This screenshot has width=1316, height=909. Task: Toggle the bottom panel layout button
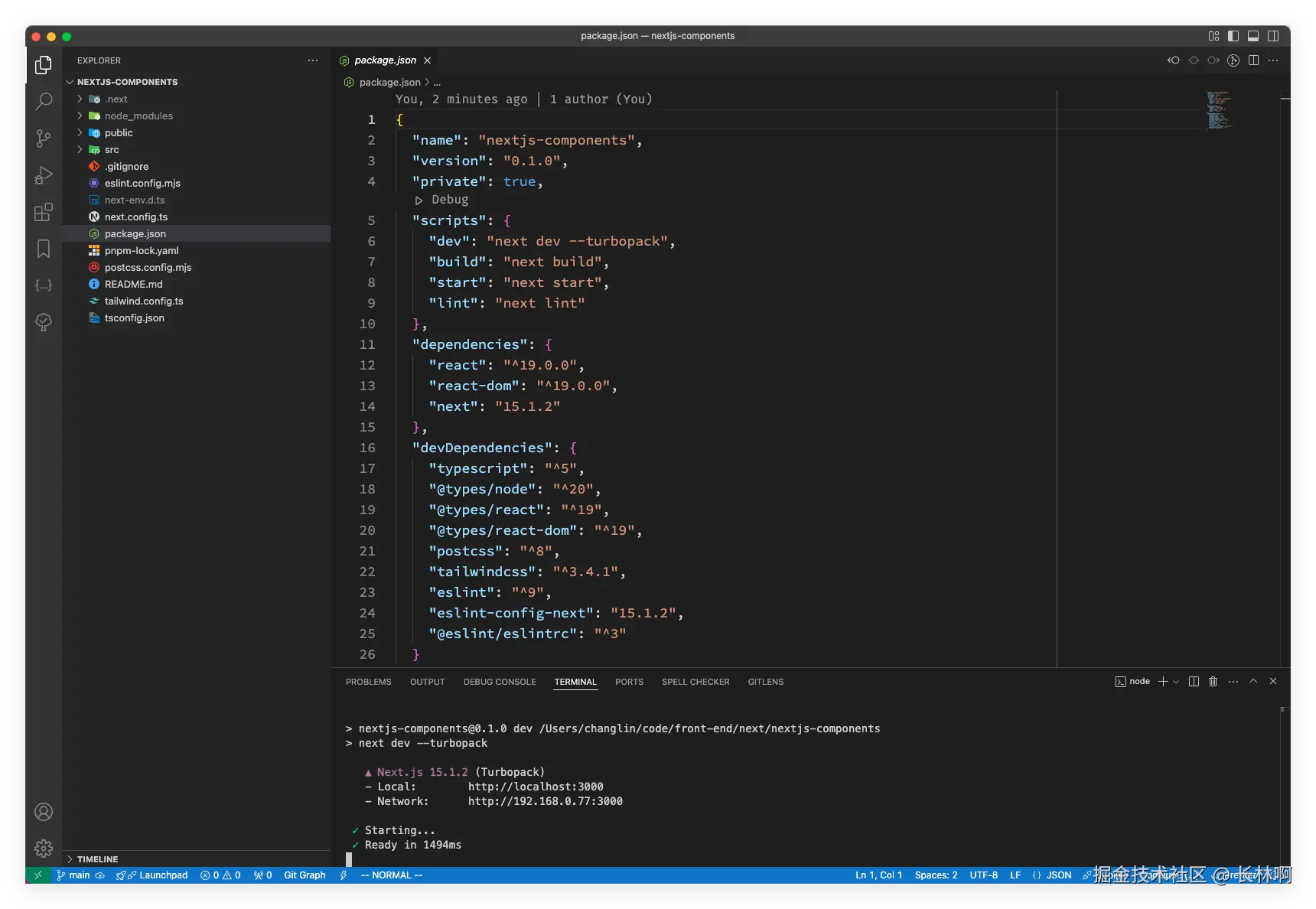(1253, 36)
